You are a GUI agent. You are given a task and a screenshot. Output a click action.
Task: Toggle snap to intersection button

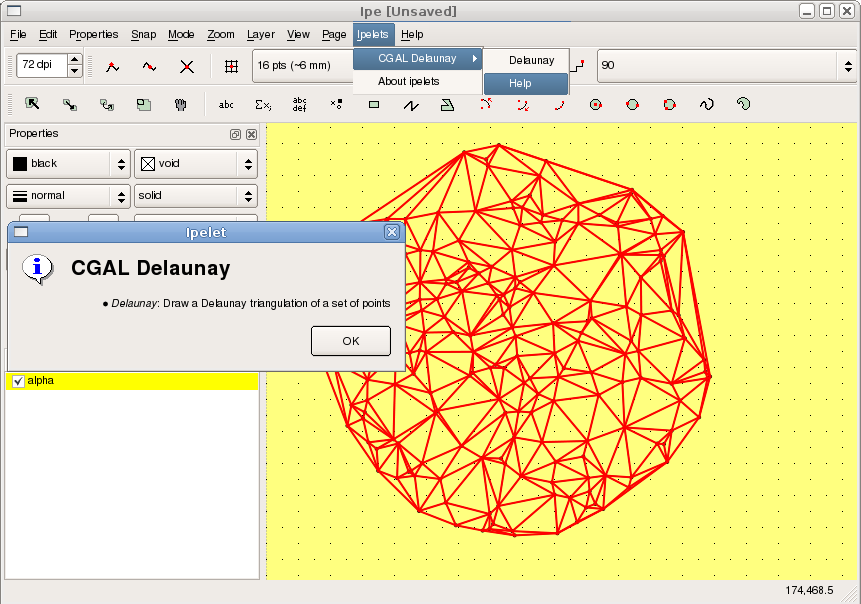point(187,66)
